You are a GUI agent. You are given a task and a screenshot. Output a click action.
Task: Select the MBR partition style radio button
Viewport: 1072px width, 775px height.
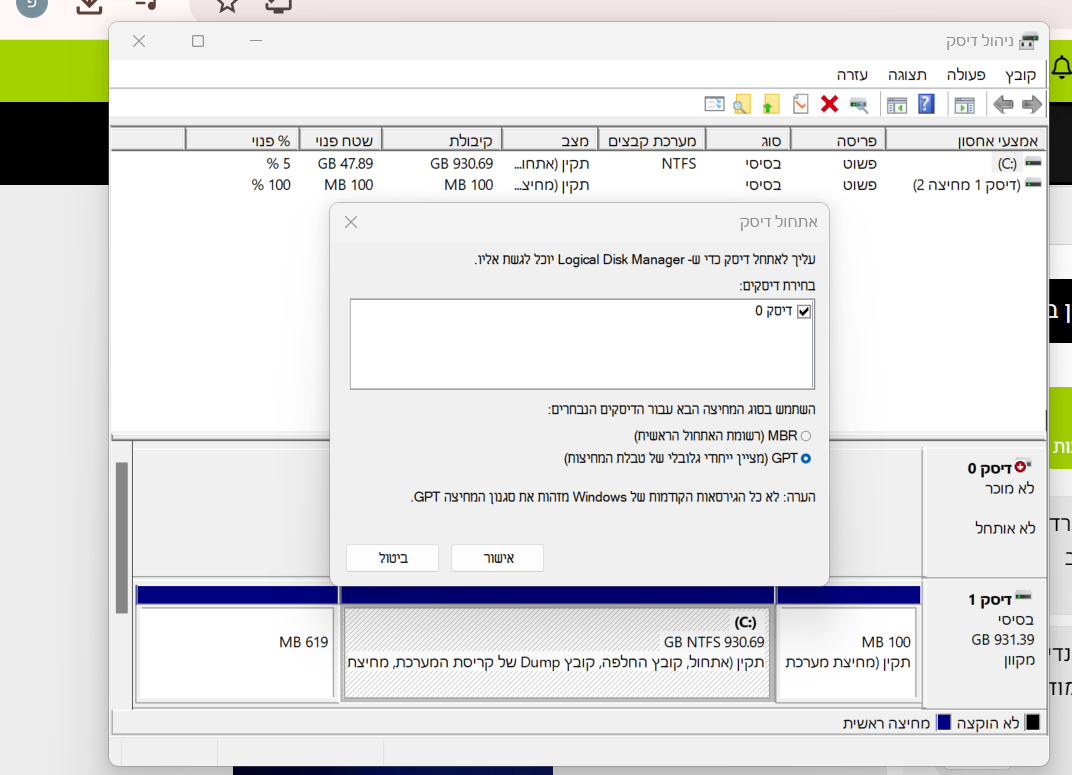806,436
